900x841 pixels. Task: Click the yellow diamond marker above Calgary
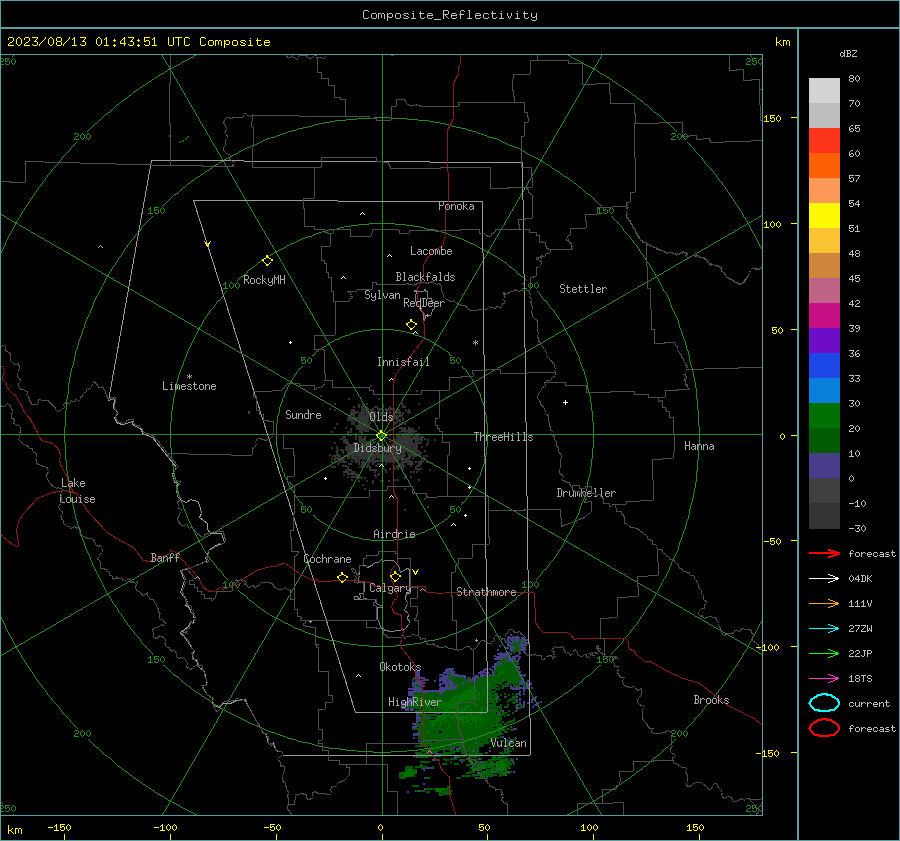pos(395,576)
